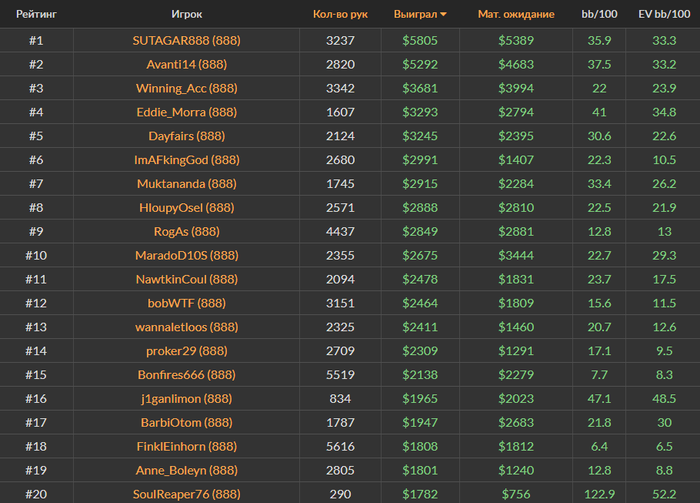Image resolution: width=700 pixels, height=503 pixels.
Task: Open Anne_Boleyn (888) player profile
Action: 186,470
